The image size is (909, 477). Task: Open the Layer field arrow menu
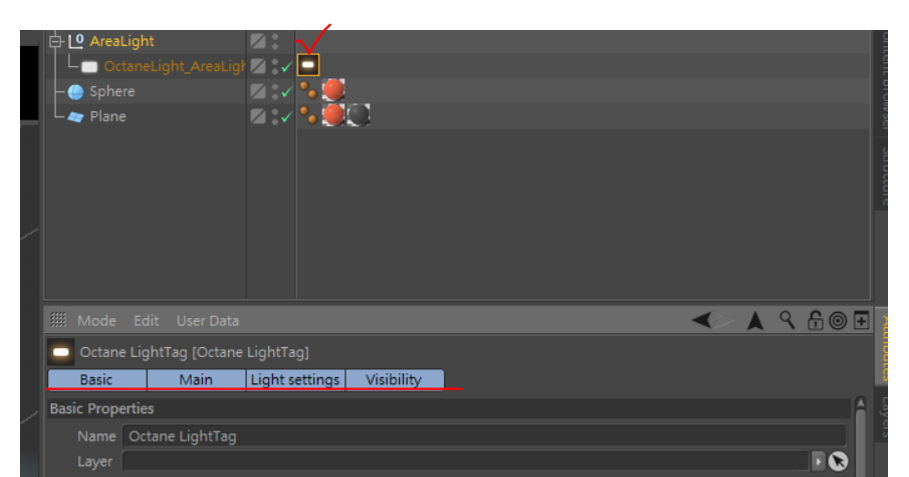[x=817, y=461]
